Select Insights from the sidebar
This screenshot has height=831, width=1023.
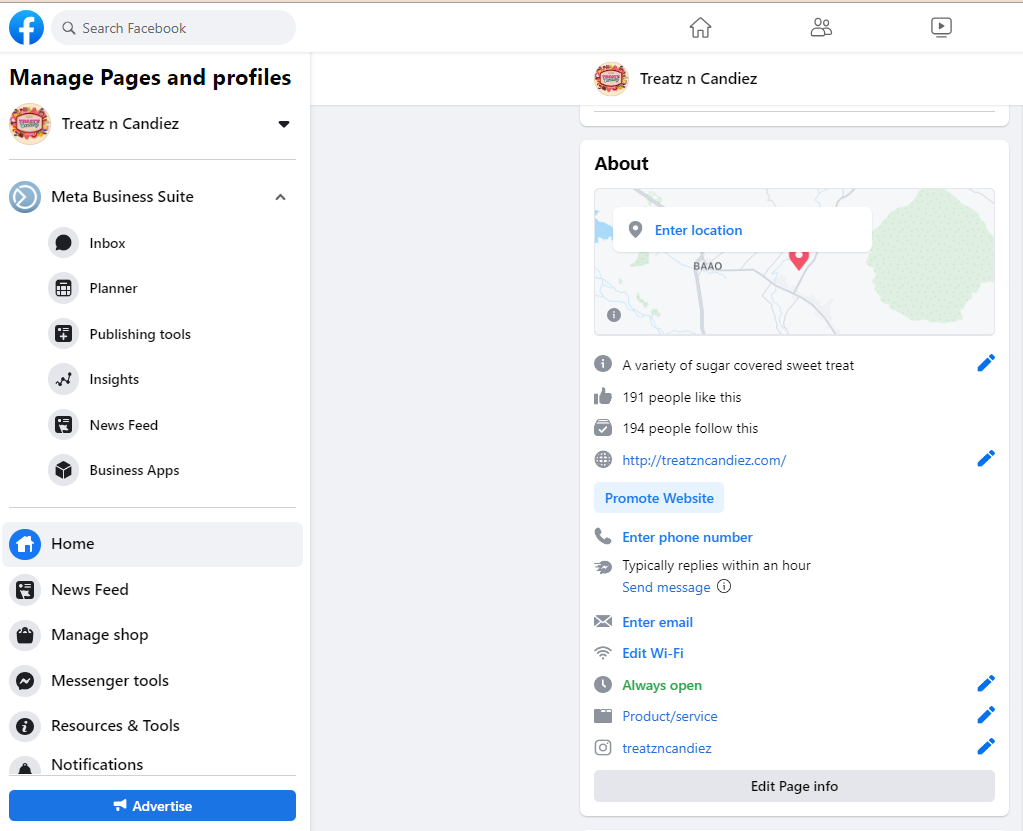pos(114,379)
